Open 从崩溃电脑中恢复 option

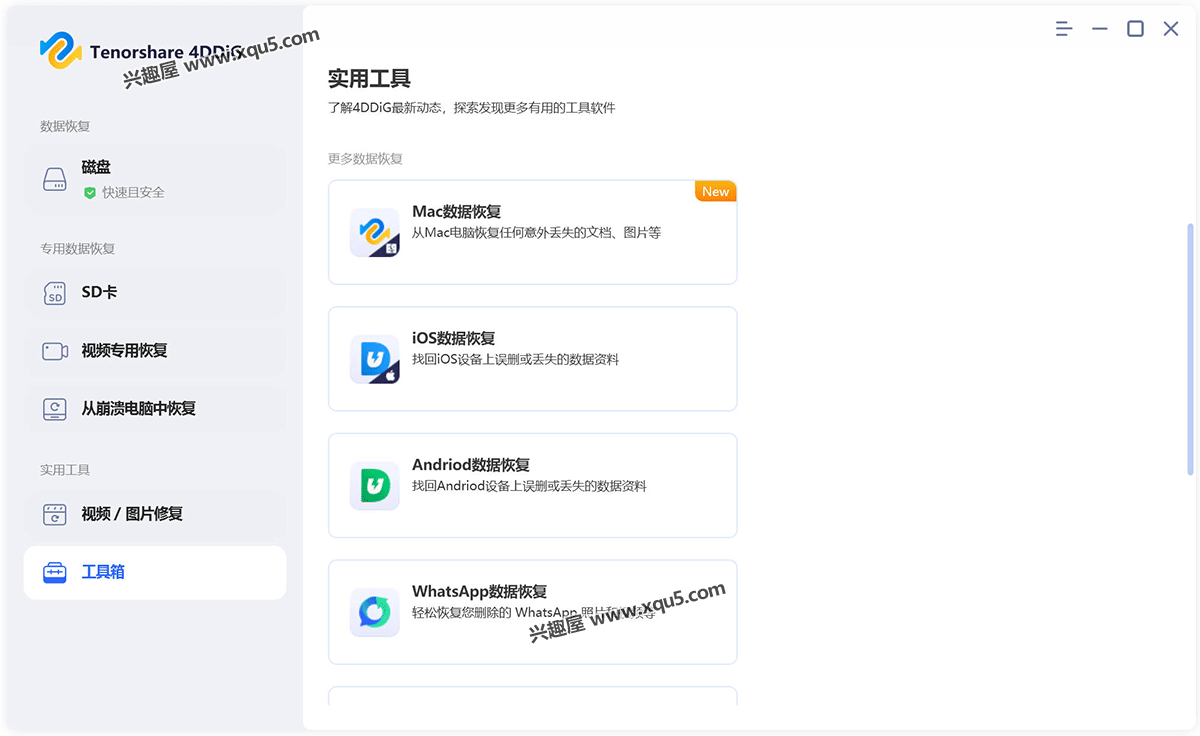tap(138, 409)
